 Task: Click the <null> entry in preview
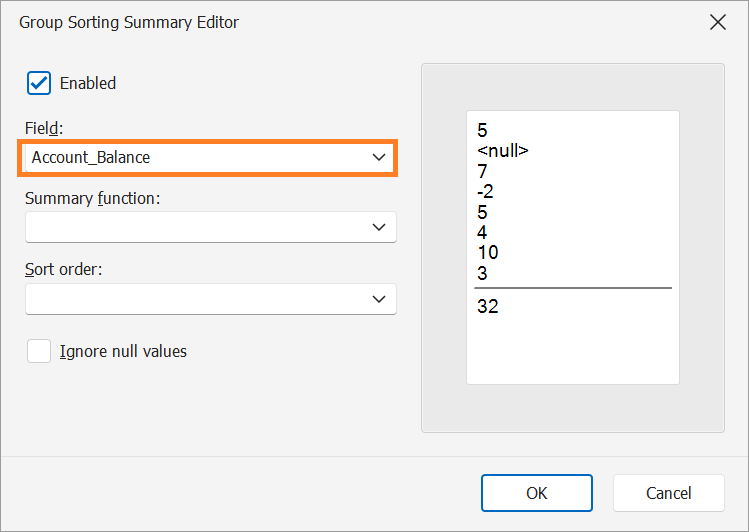(503, 151)
